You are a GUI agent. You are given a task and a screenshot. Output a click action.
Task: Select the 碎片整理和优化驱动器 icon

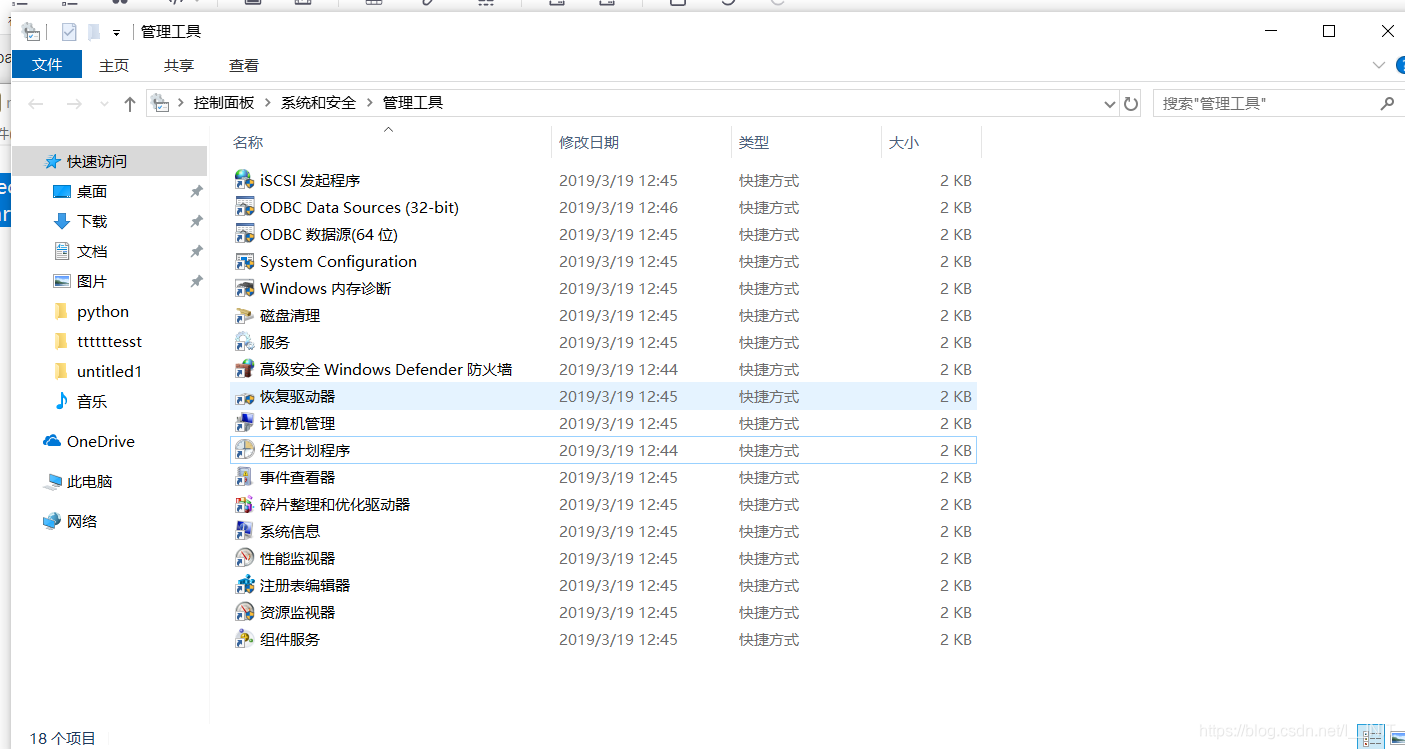tap(244, 504)
